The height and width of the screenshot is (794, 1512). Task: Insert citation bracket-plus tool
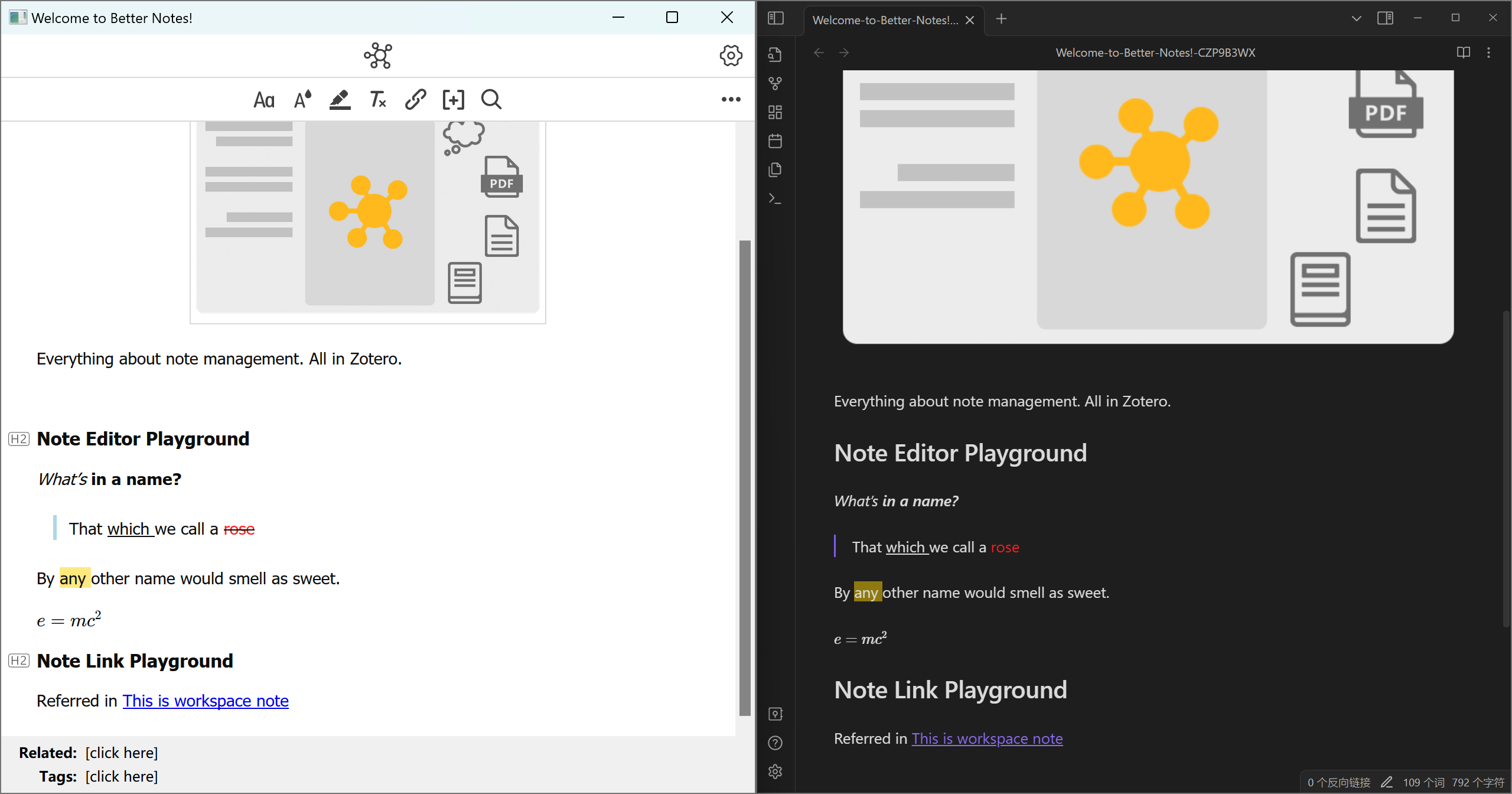pos(453,100)
